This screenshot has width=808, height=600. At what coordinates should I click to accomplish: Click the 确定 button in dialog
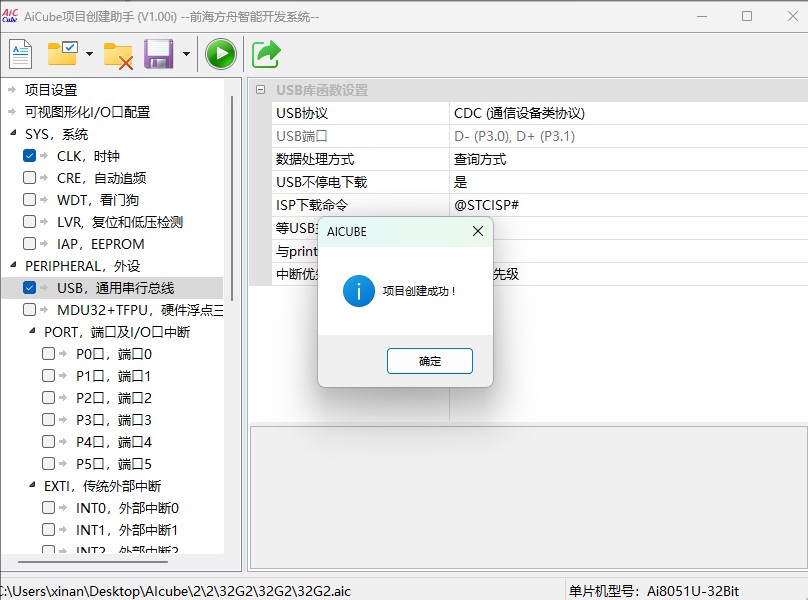coord(430,361)
